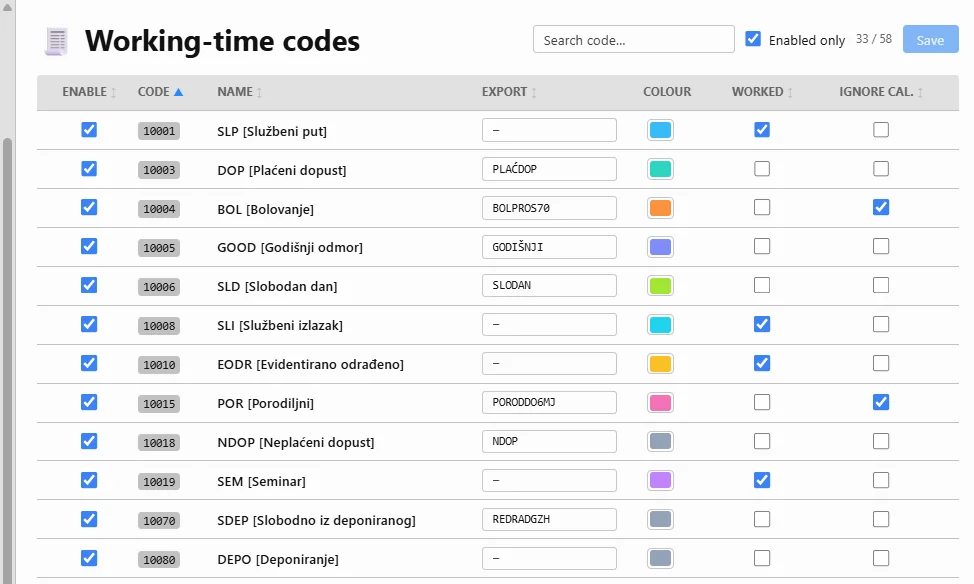The image size is (974, 584).
Task: Disable the SLP [Službeni put] code
Action: point(89,130)
